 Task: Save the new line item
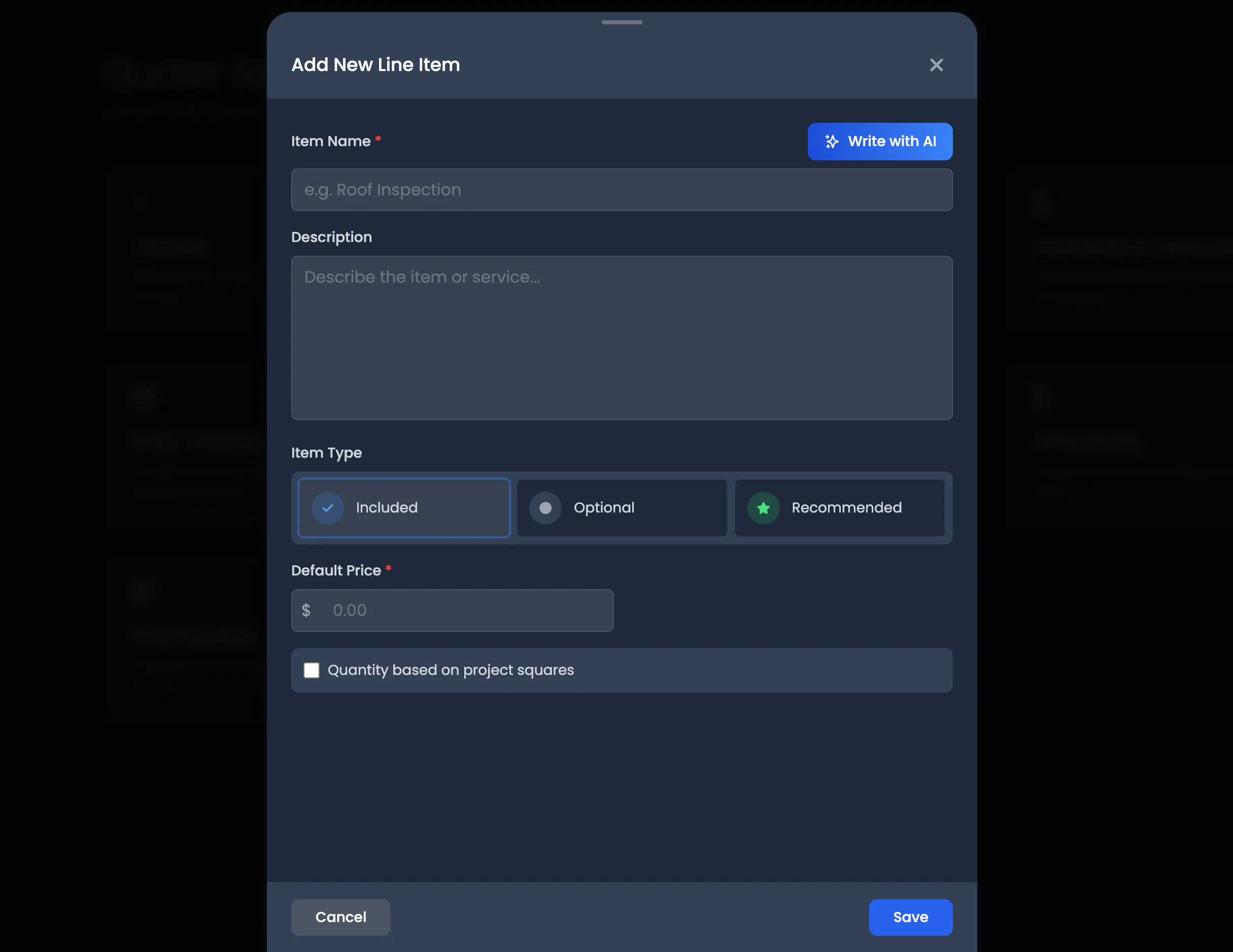910,917
